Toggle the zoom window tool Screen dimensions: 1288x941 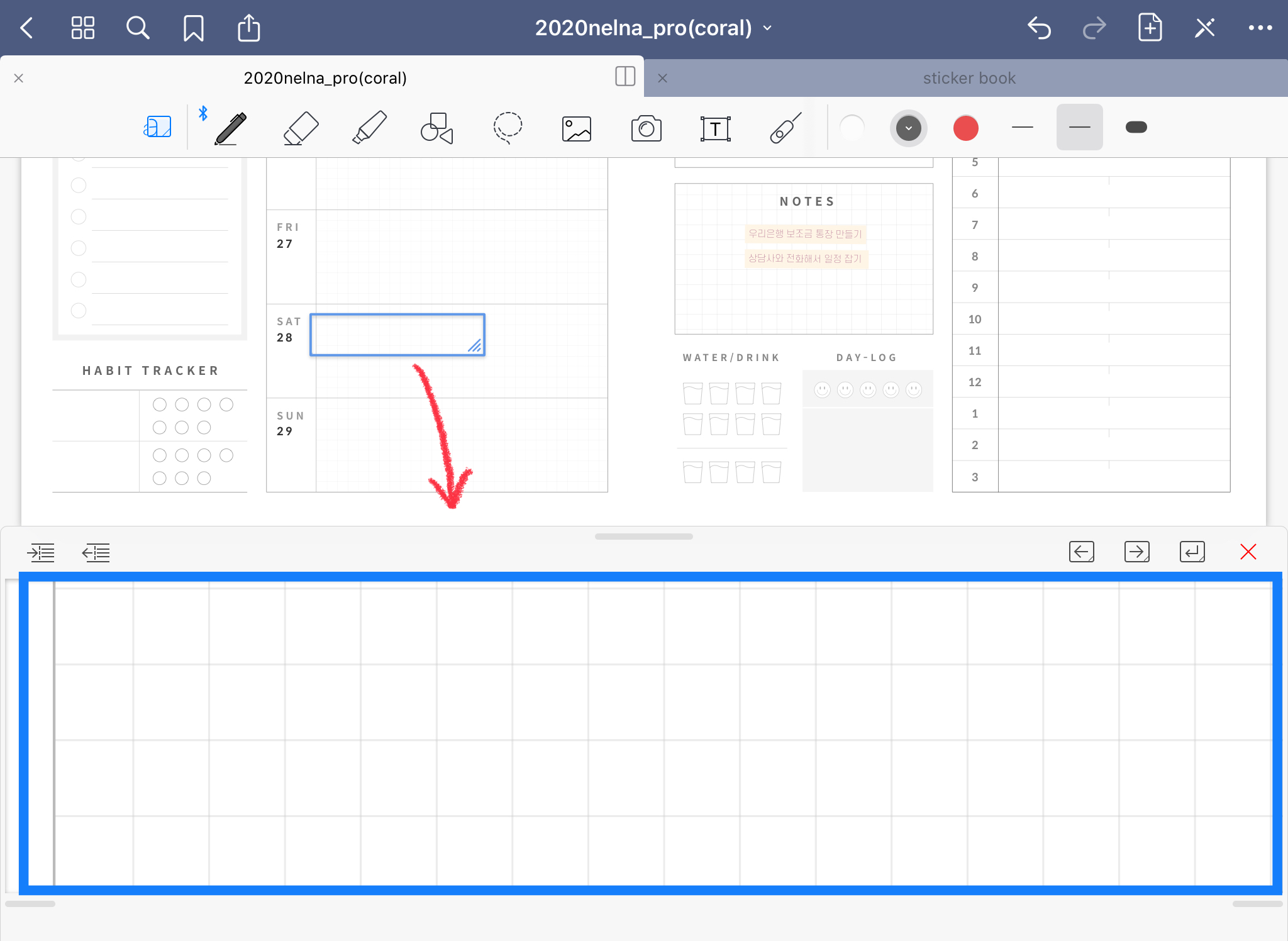click(x=157, y=127)
